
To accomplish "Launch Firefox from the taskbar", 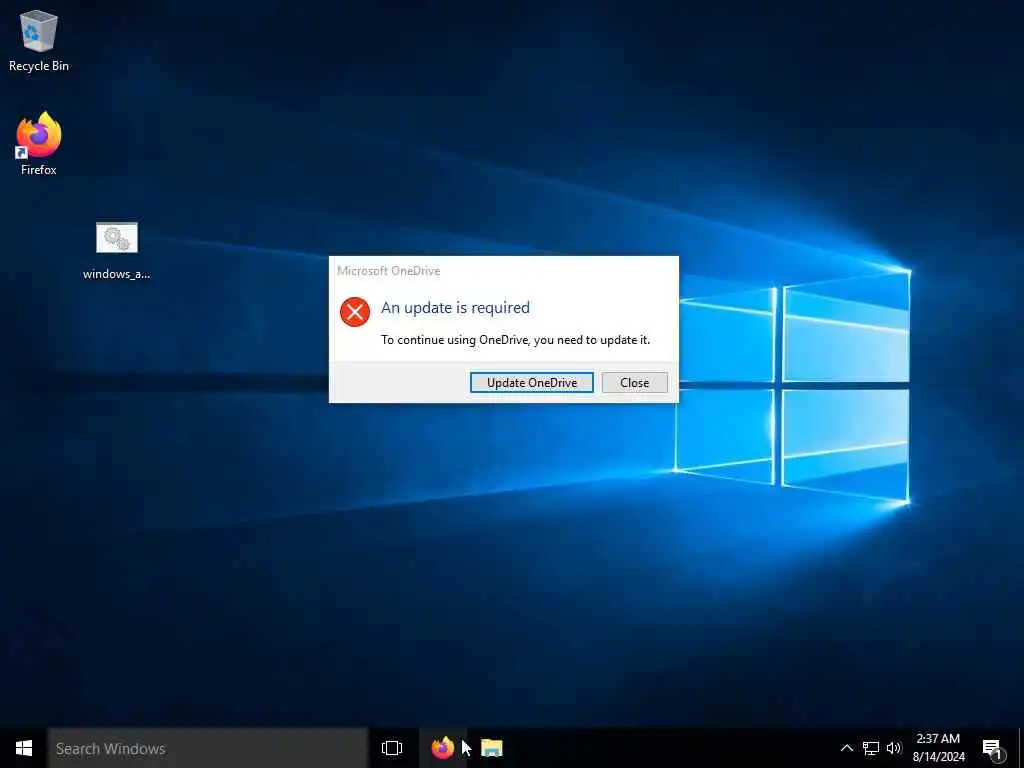I will 443,748.
